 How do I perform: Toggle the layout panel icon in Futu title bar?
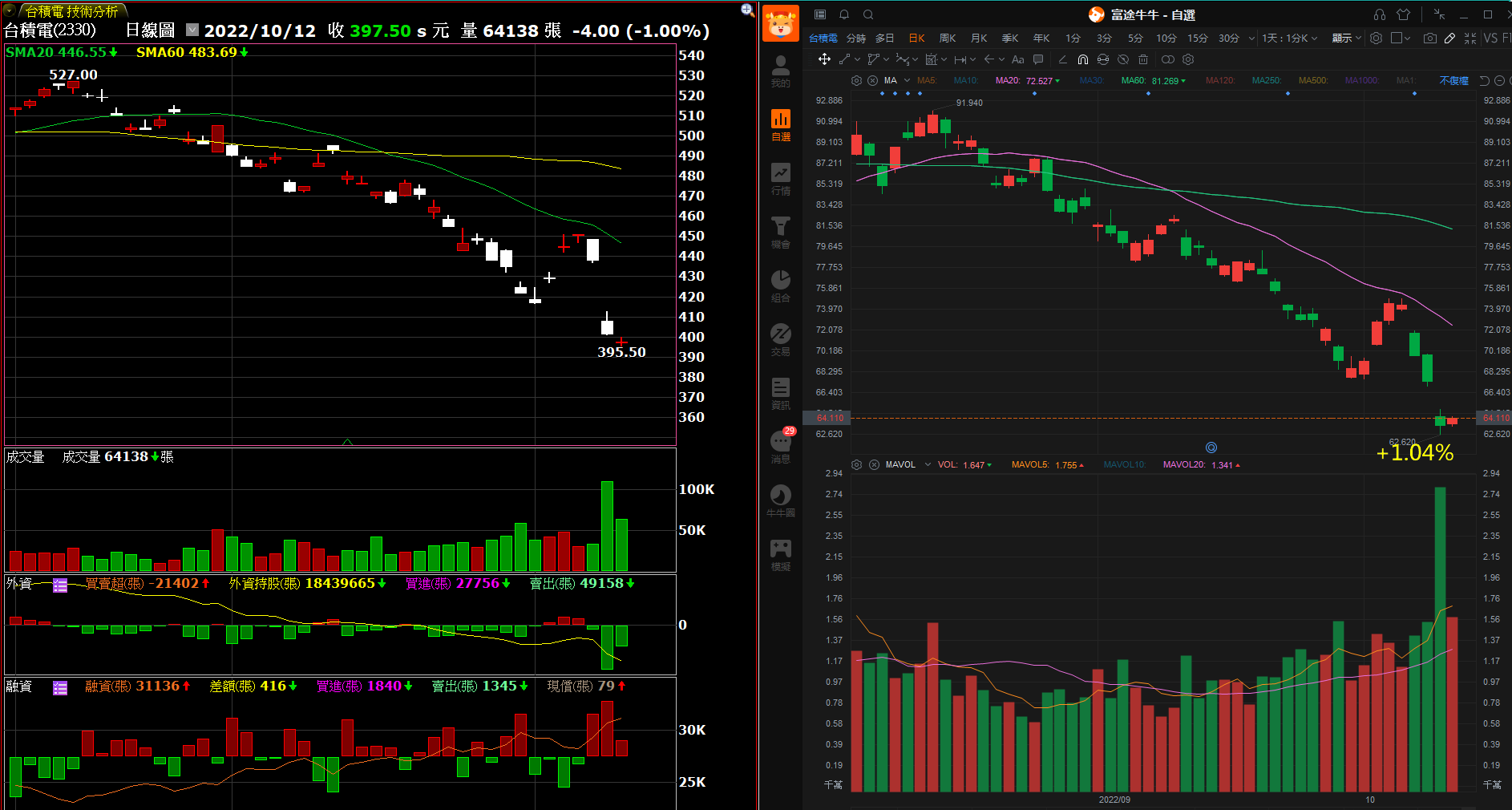(x=820, y=14)
